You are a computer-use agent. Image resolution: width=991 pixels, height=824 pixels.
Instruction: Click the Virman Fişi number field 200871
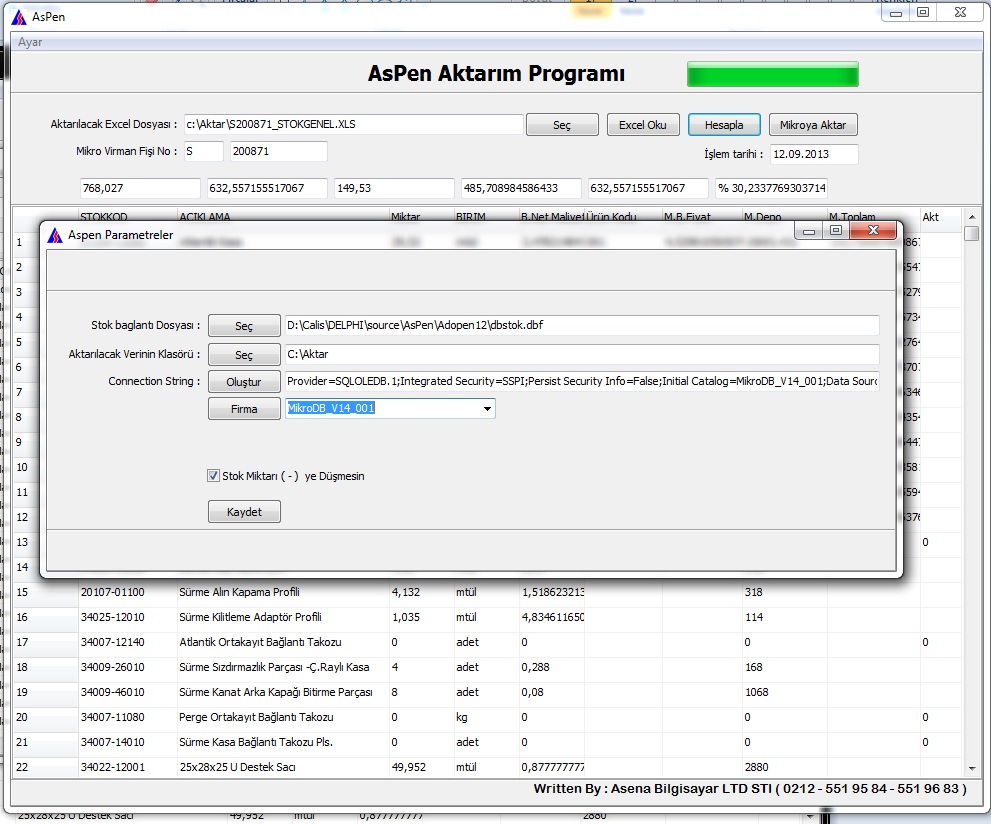[278, 152]
